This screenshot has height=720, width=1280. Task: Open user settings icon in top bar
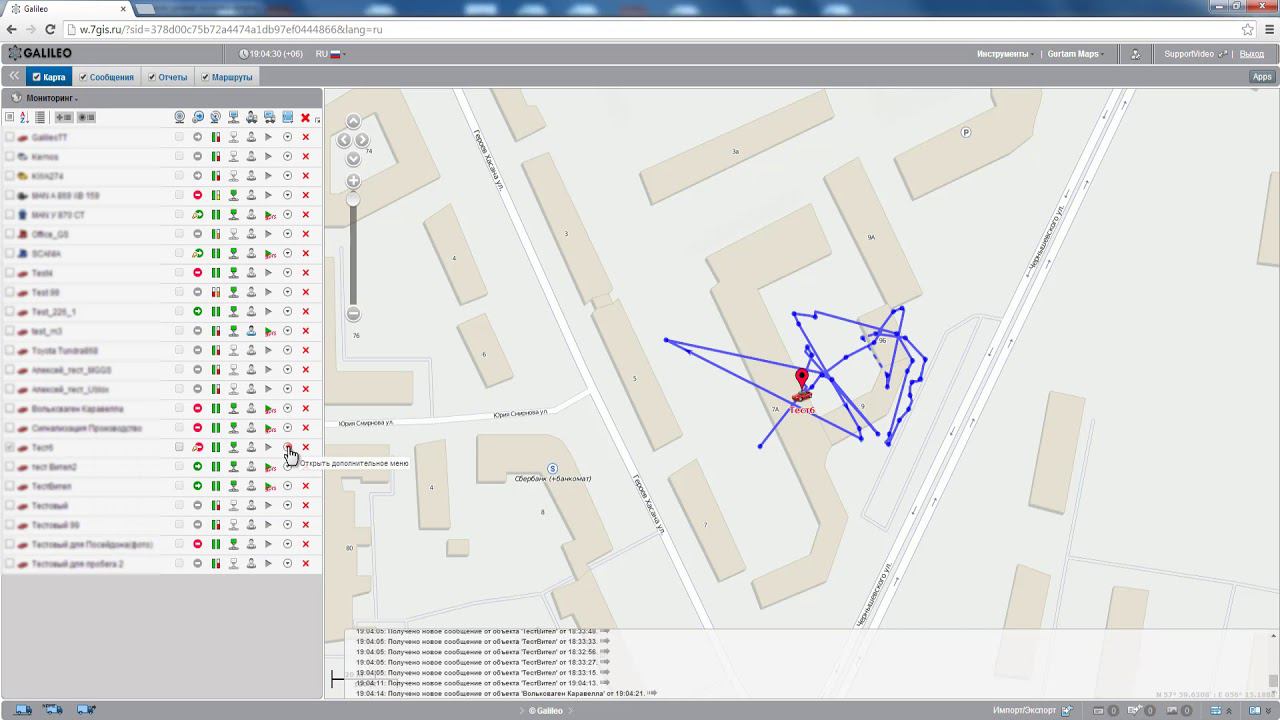[1135, 54]
